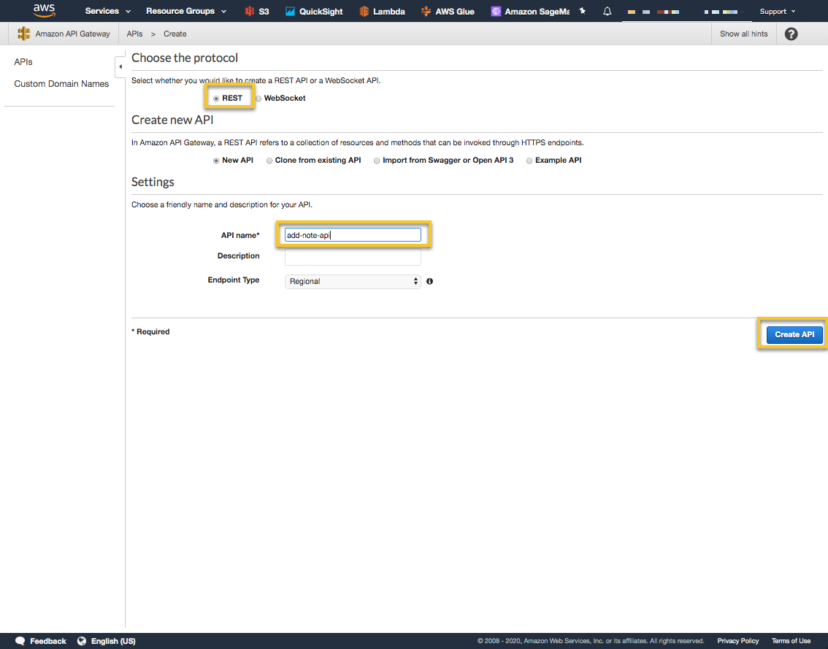Click the Create API button

(793, 334)
